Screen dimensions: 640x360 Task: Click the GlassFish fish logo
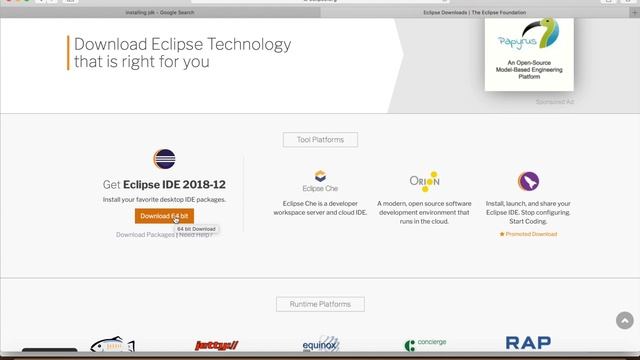click(112, 344)
